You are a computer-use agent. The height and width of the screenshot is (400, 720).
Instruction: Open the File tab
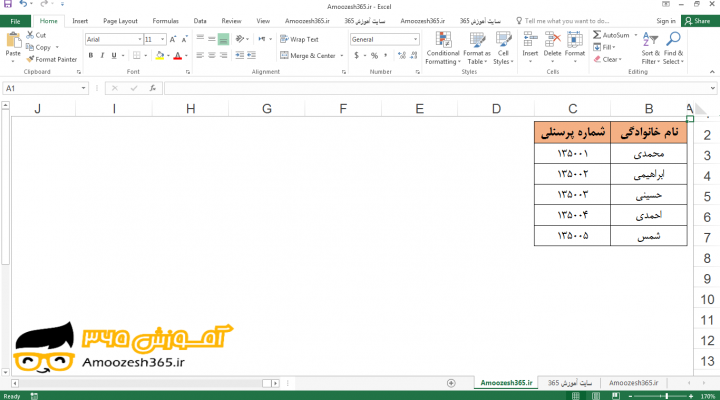tap(15, 21)
